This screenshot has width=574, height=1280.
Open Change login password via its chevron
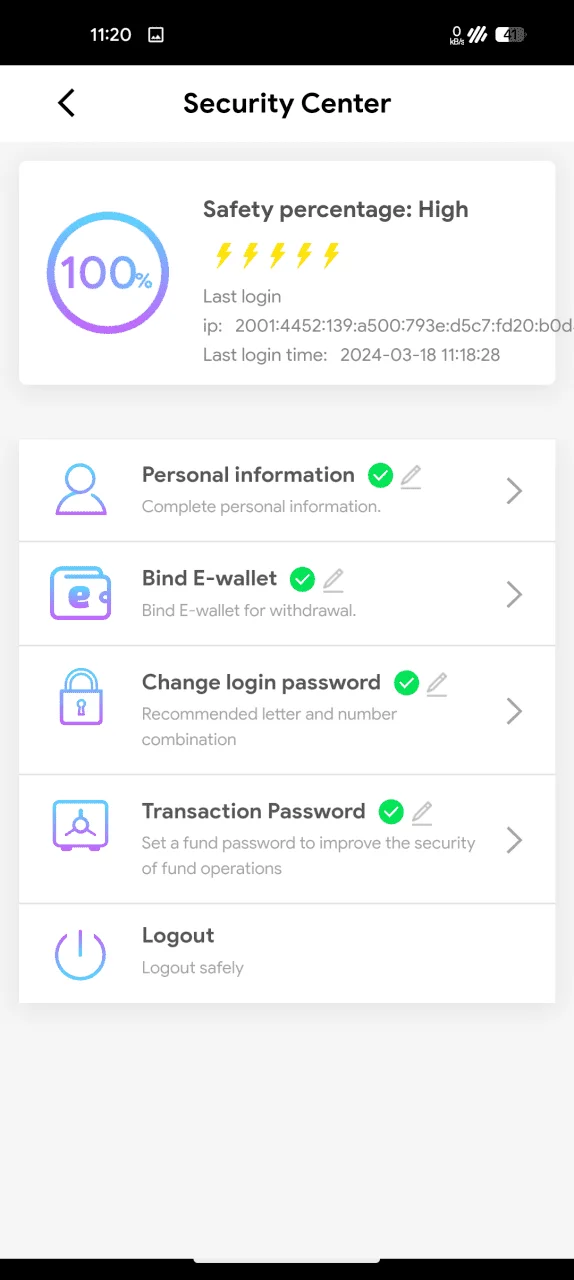point(514,711)
